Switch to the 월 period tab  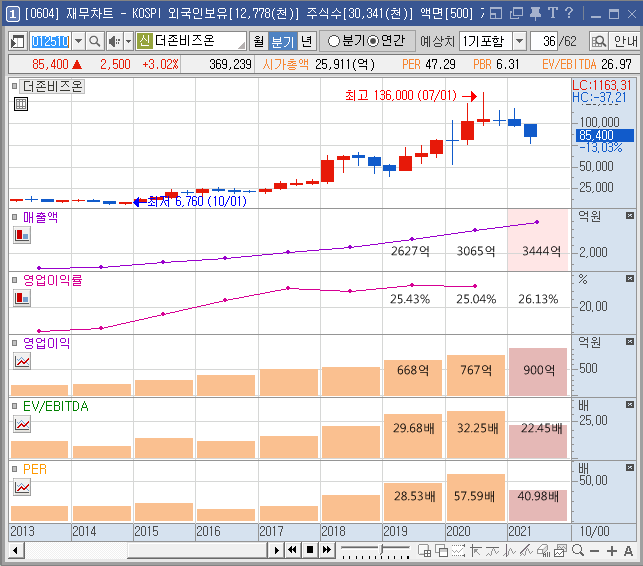[x=259, y=41]
